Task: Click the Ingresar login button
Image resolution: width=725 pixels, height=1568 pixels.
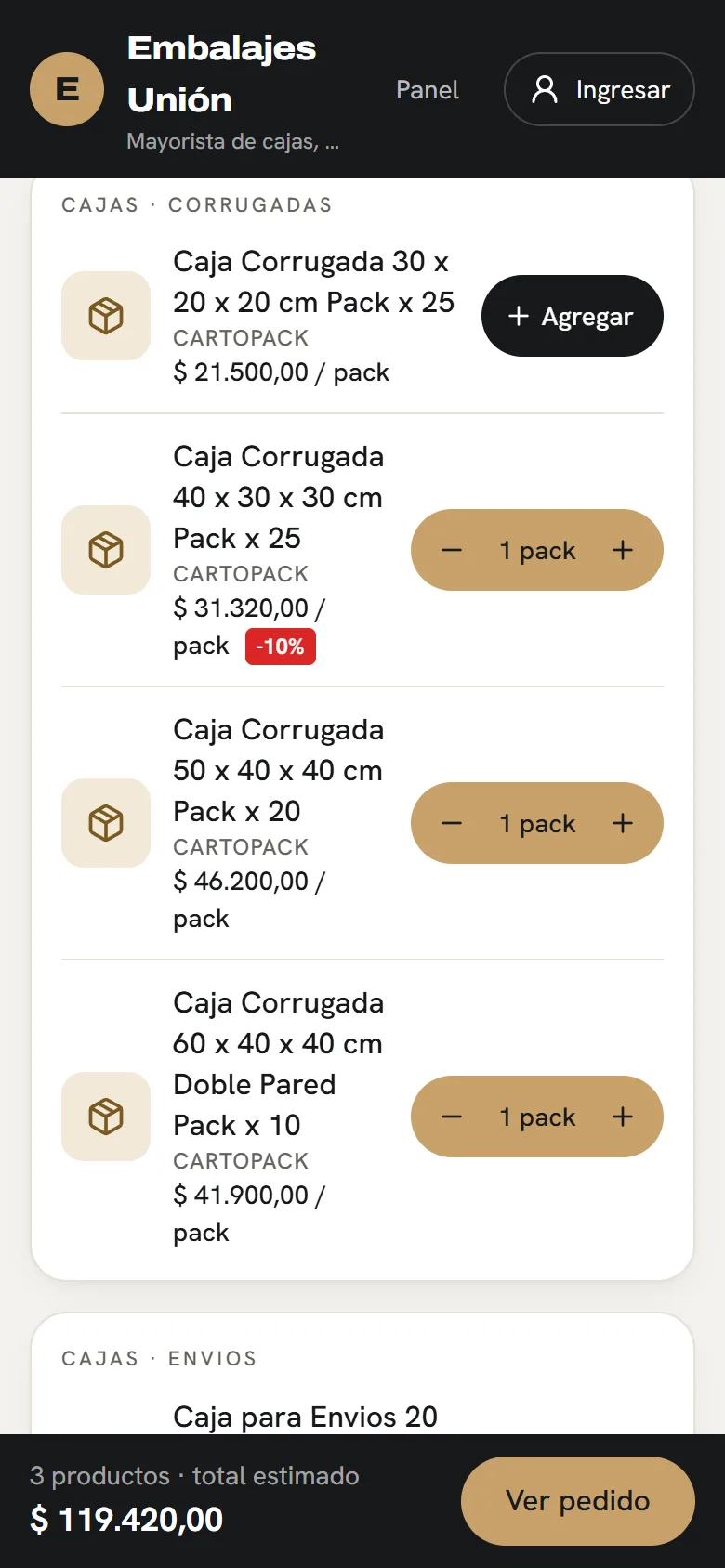Action: pyautogui.click(x=600, y=89)
